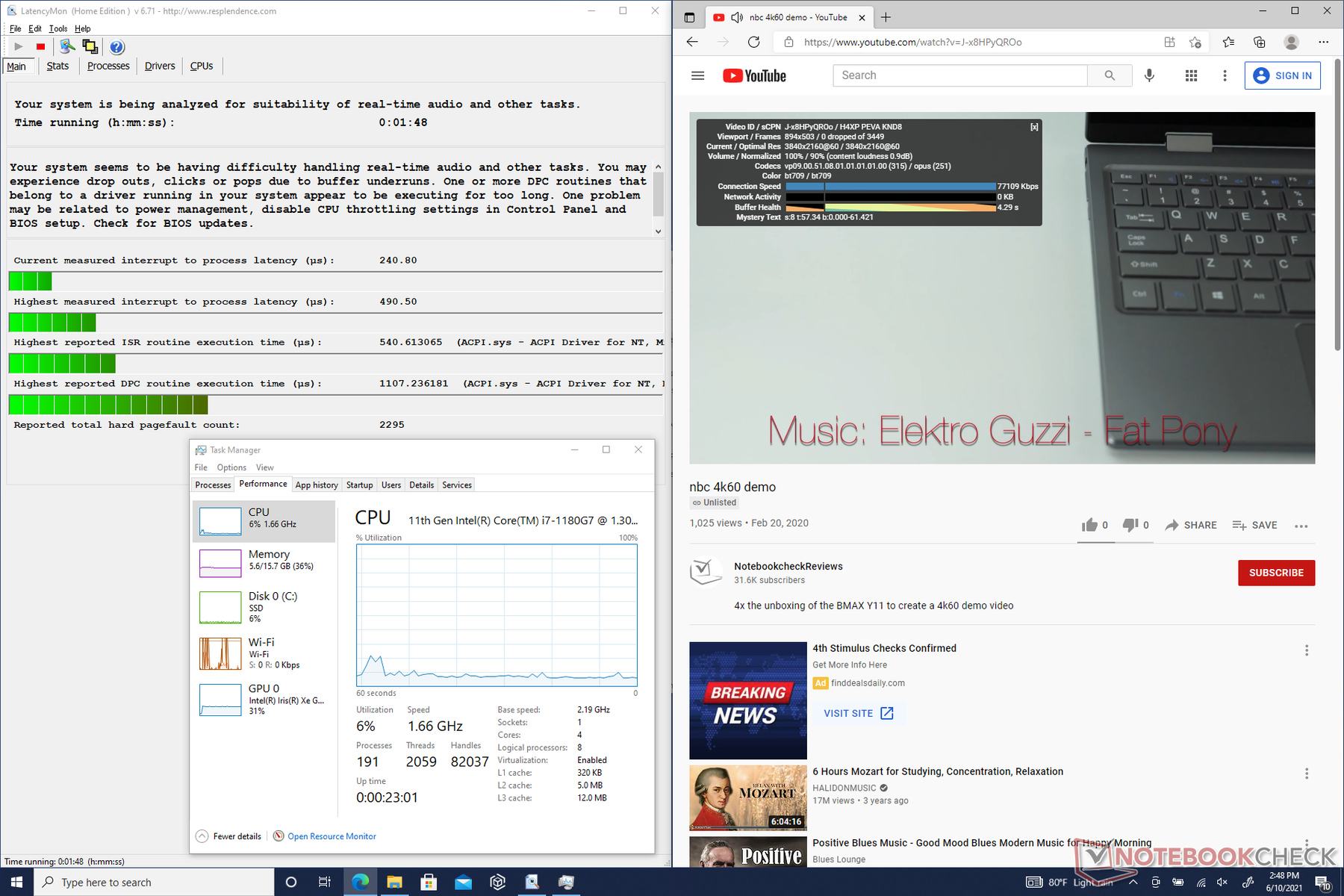Dislike the nbc 4k60 demo video
This screenshot has width=1344, height=896.
1136,525
